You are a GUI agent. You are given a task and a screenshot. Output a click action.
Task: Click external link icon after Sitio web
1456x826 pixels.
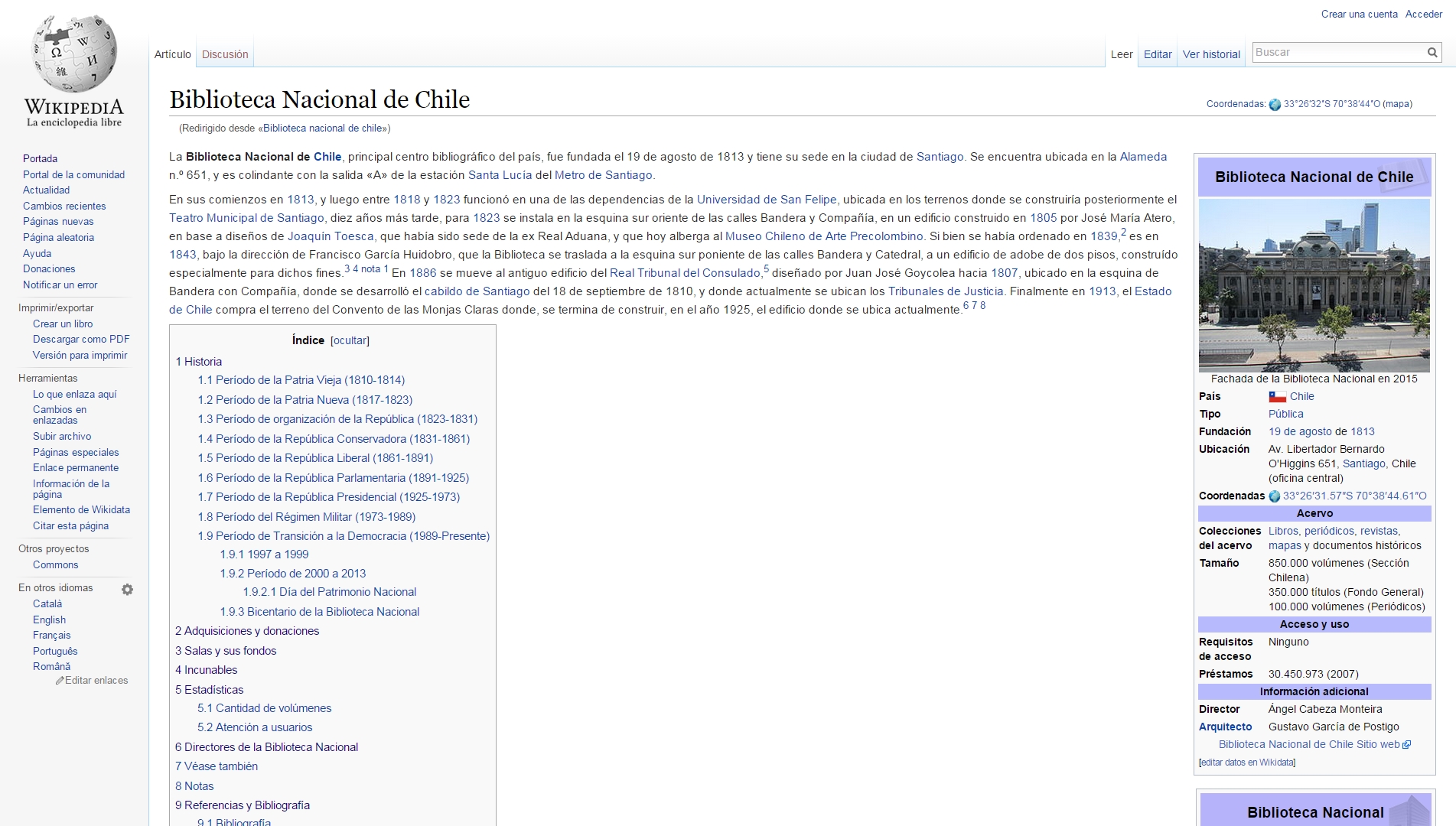point(1406,745)
